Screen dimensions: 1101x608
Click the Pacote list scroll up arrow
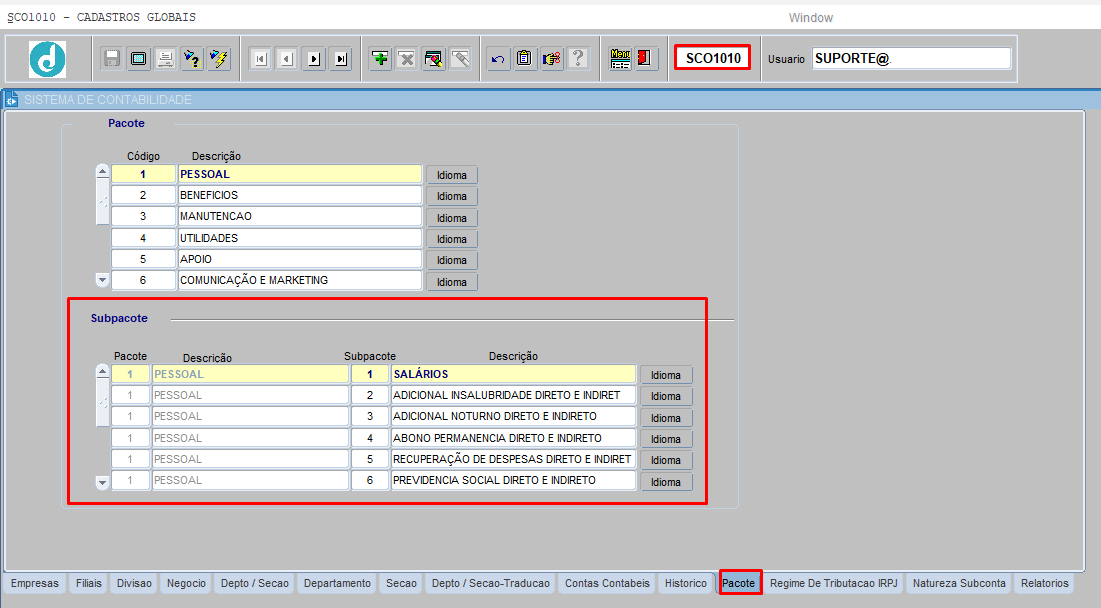click(103, 172)
